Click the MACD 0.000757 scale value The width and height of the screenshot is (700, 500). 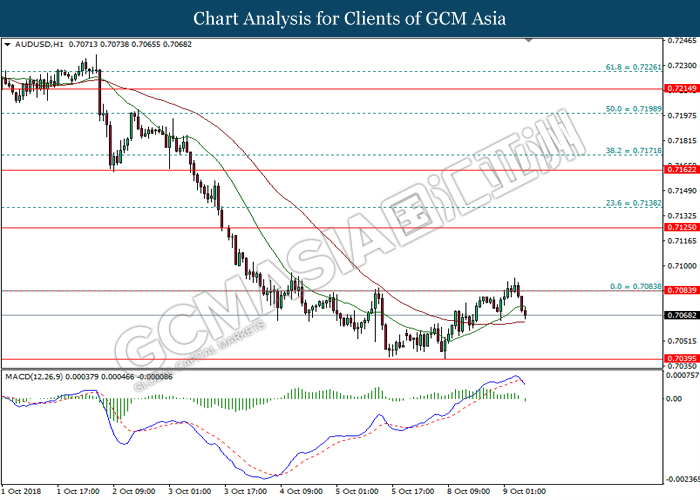point(683,375)
